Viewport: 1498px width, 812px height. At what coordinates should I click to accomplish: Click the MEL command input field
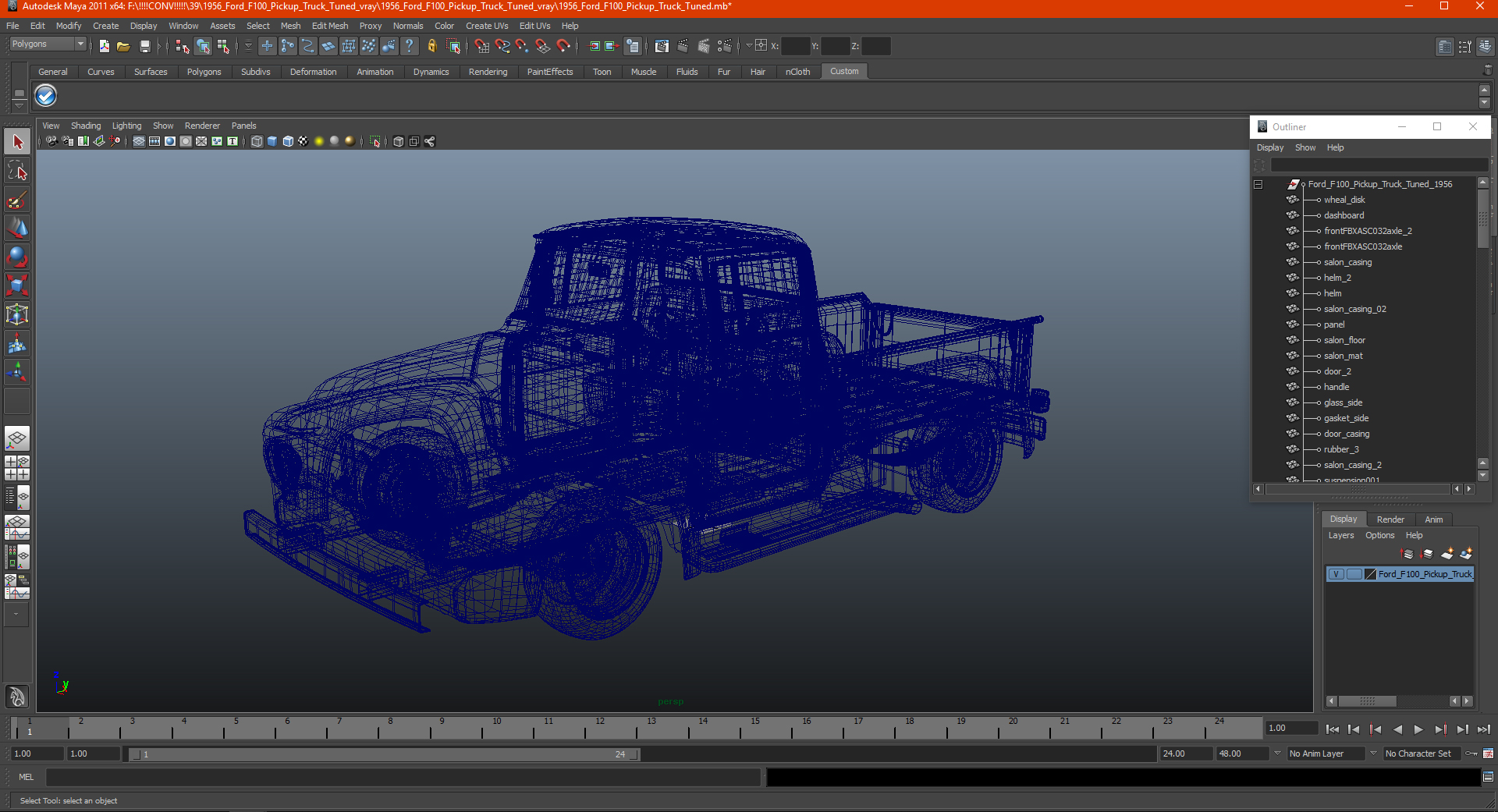click(403, 777)
